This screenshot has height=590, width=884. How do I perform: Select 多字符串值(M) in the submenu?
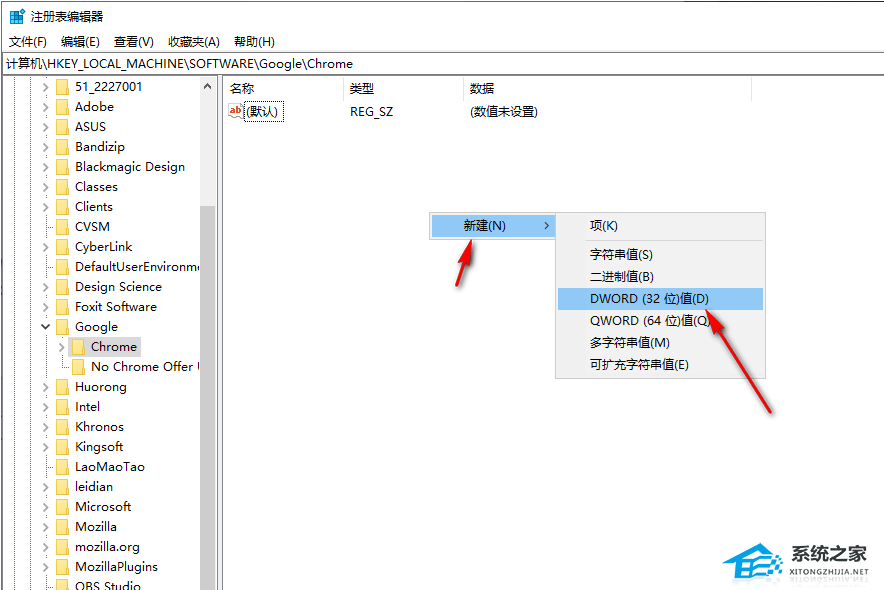coord(660,343)
